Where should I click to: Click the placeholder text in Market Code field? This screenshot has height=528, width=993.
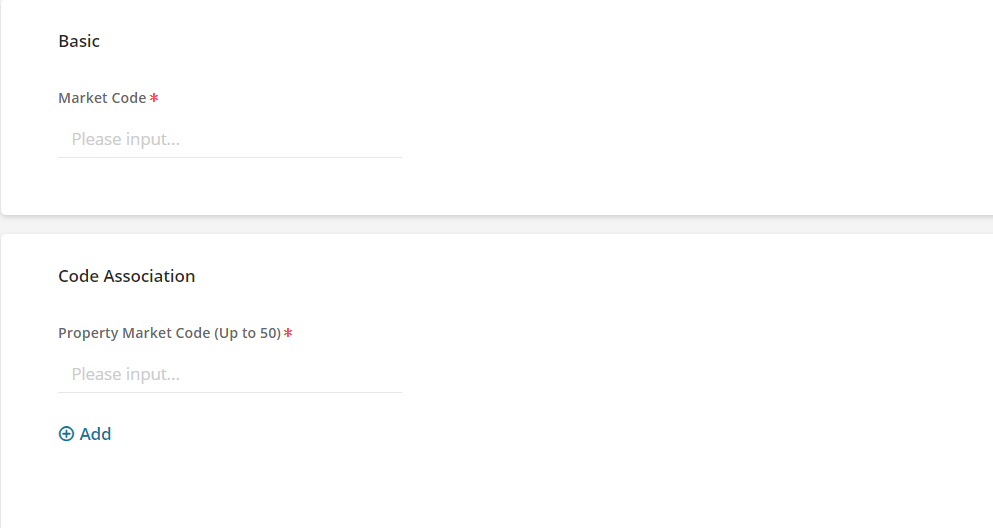tap(125, 139)
